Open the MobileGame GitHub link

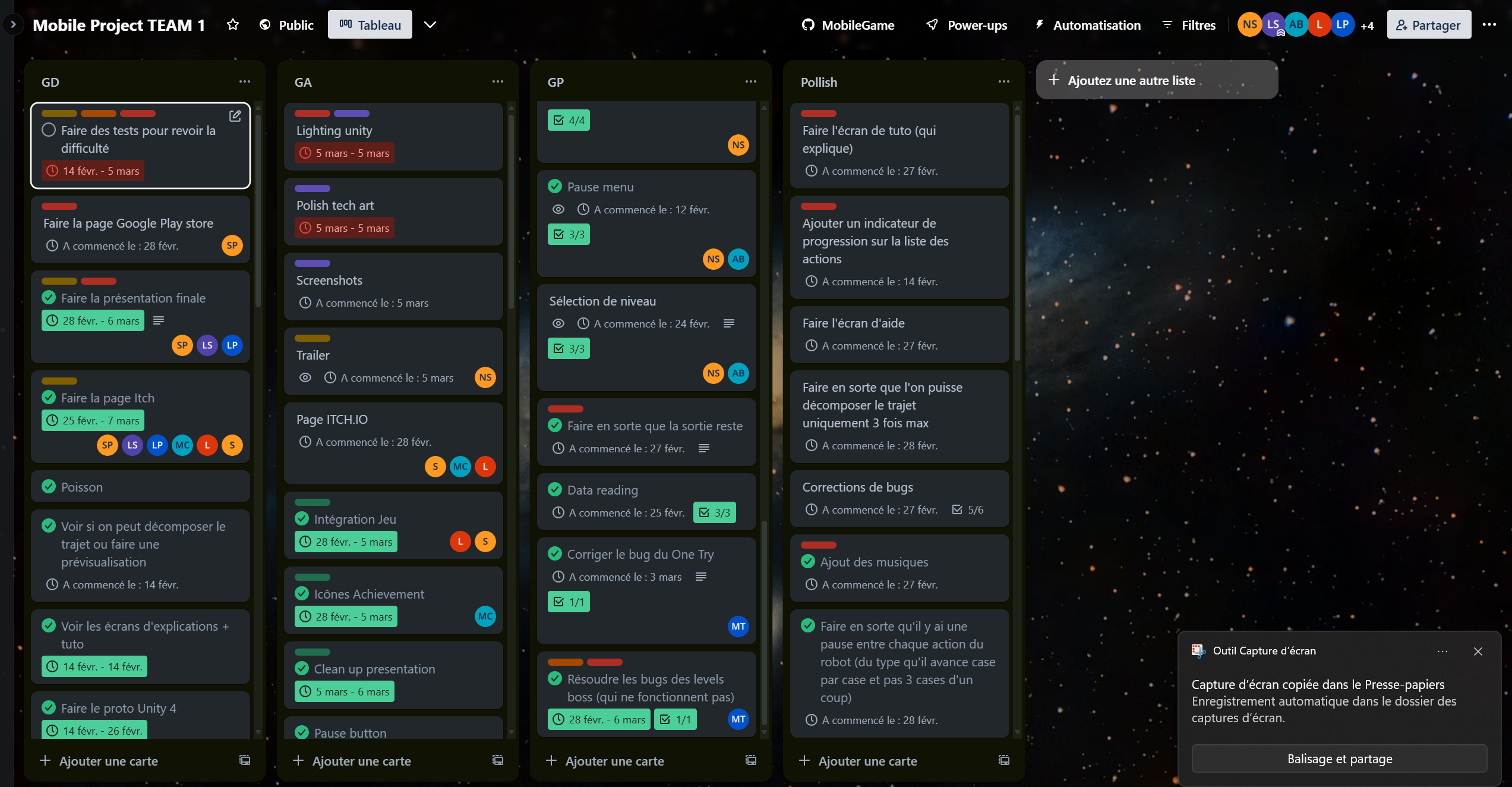tap(847, 24)
